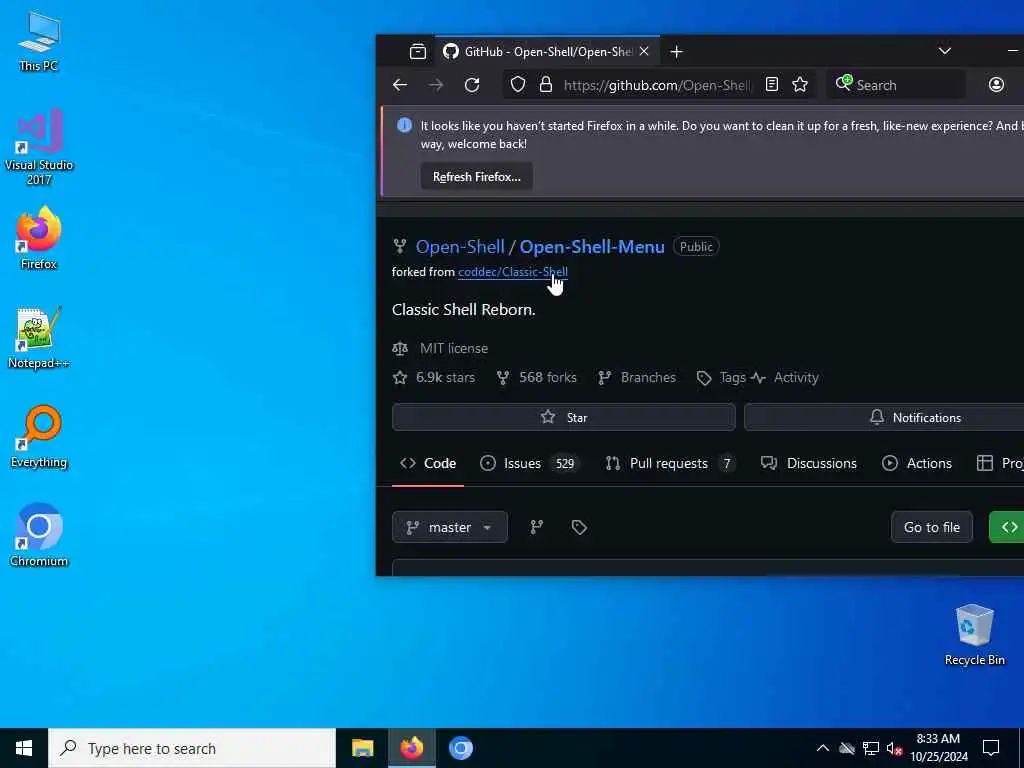This screenshot has width=1024, height=768.
Task: Open Everything search desktop shortcut
Action: coord(39,437)
